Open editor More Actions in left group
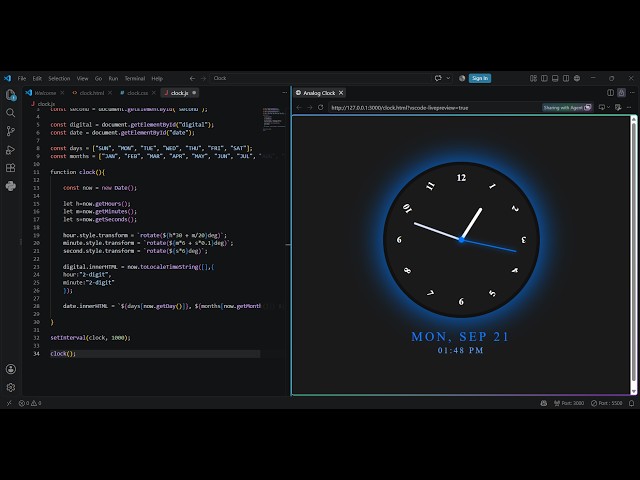This screenshot has width=640, height=480. coord(284,93)
